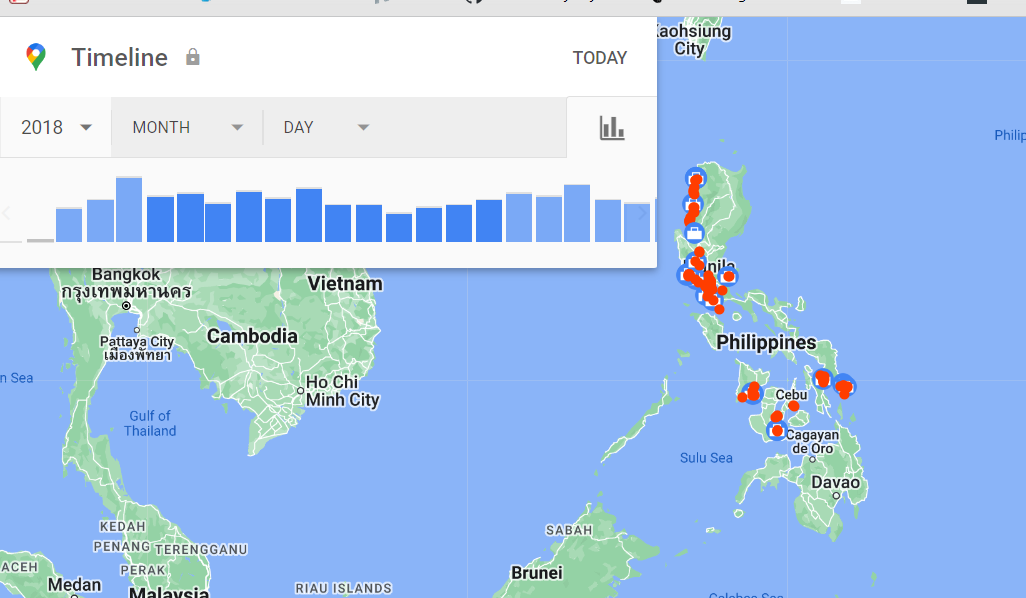The image size is (1026, 598).
Task: Click the Pattaya City label
Action: [137, 348]
